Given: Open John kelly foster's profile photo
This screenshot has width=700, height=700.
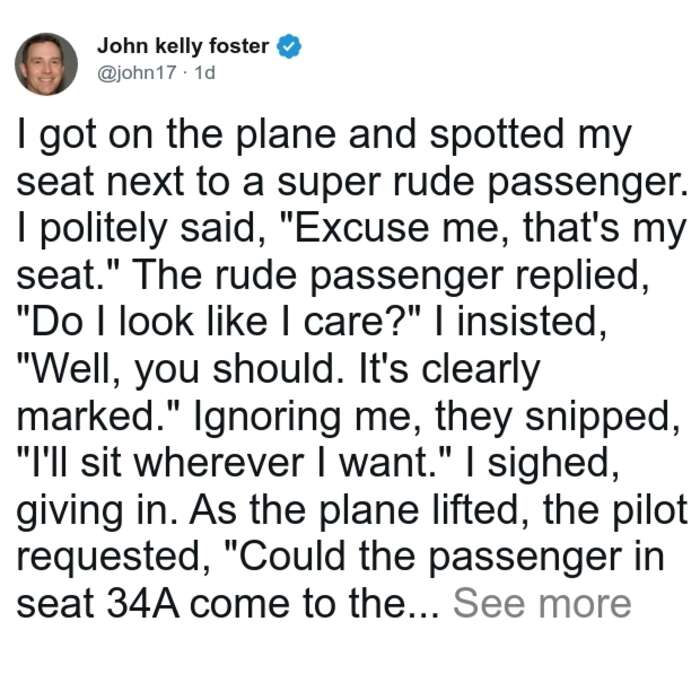Looking at the screenshot, I should pyautogui.click(x=46, y=64).
